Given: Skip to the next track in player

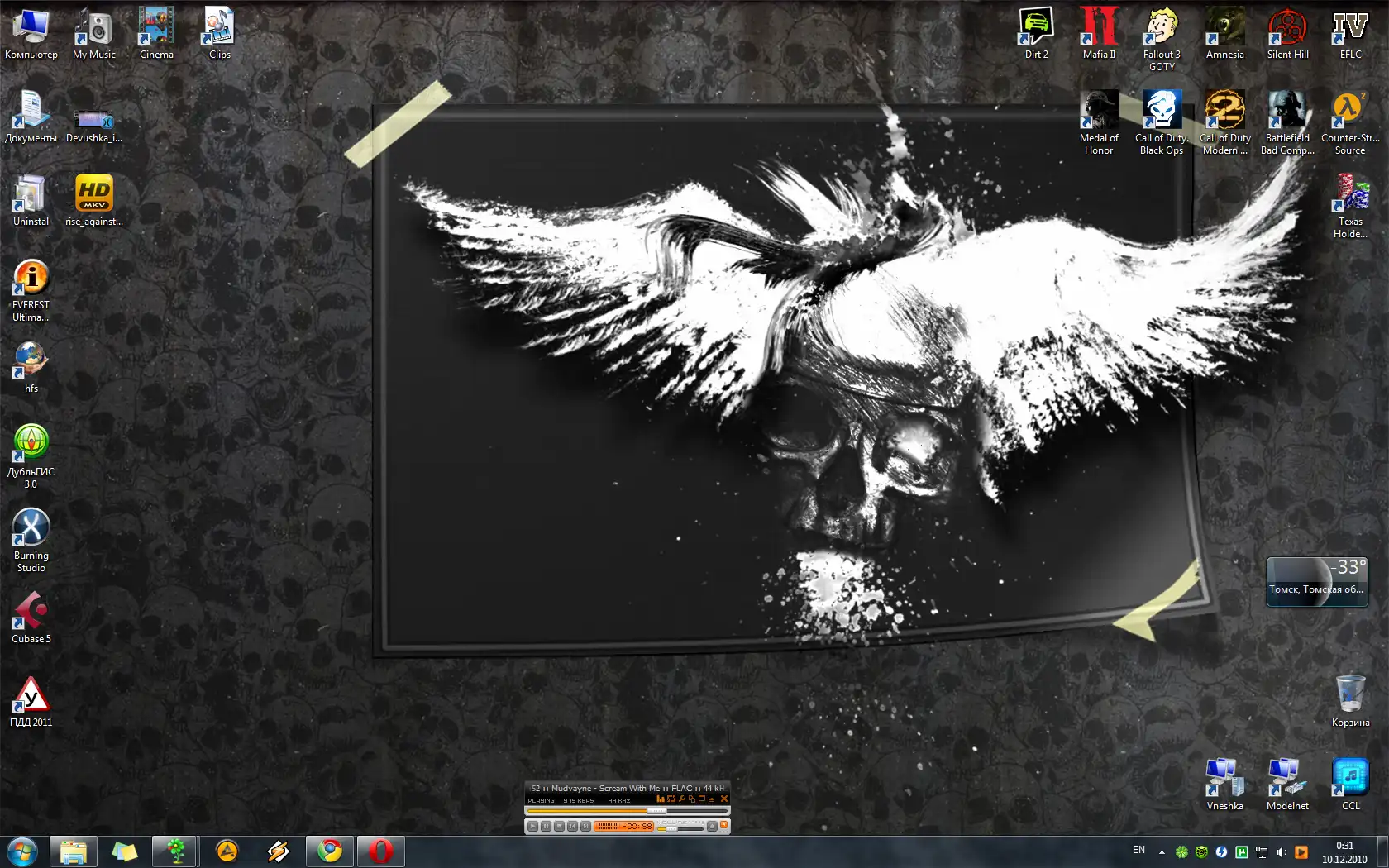Looking at the screenshot, I should coord(585,826).
